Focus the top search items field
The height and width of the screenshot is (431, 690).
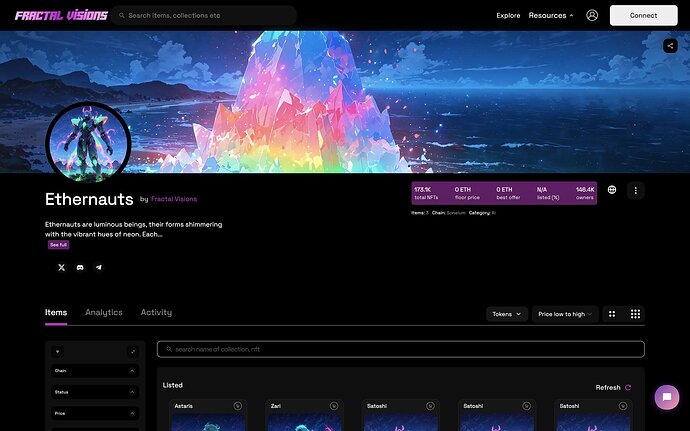204,15
